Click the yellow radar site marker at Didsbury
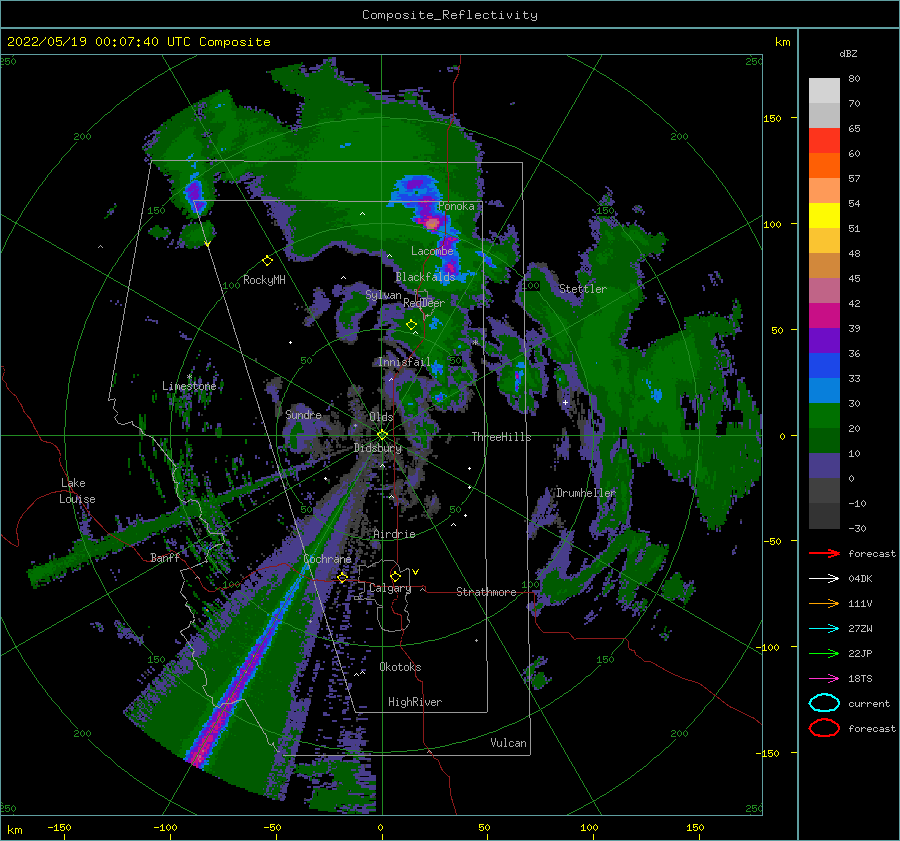 pyautogui.click(x=382, y=435)
